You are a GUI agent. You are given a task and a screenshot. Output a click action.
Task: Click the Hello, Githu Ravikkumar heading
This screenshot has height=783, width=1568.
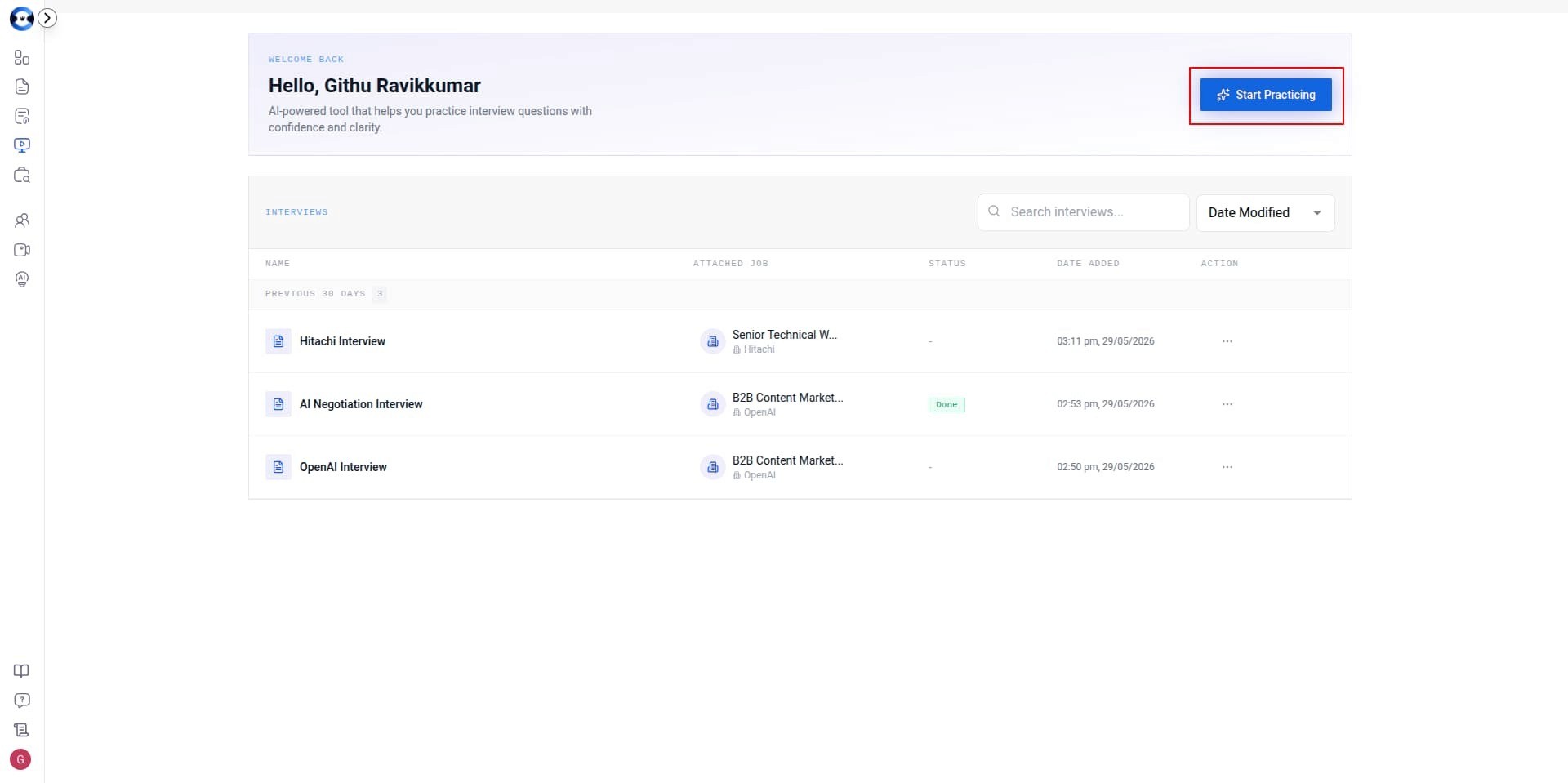(375, 86)
